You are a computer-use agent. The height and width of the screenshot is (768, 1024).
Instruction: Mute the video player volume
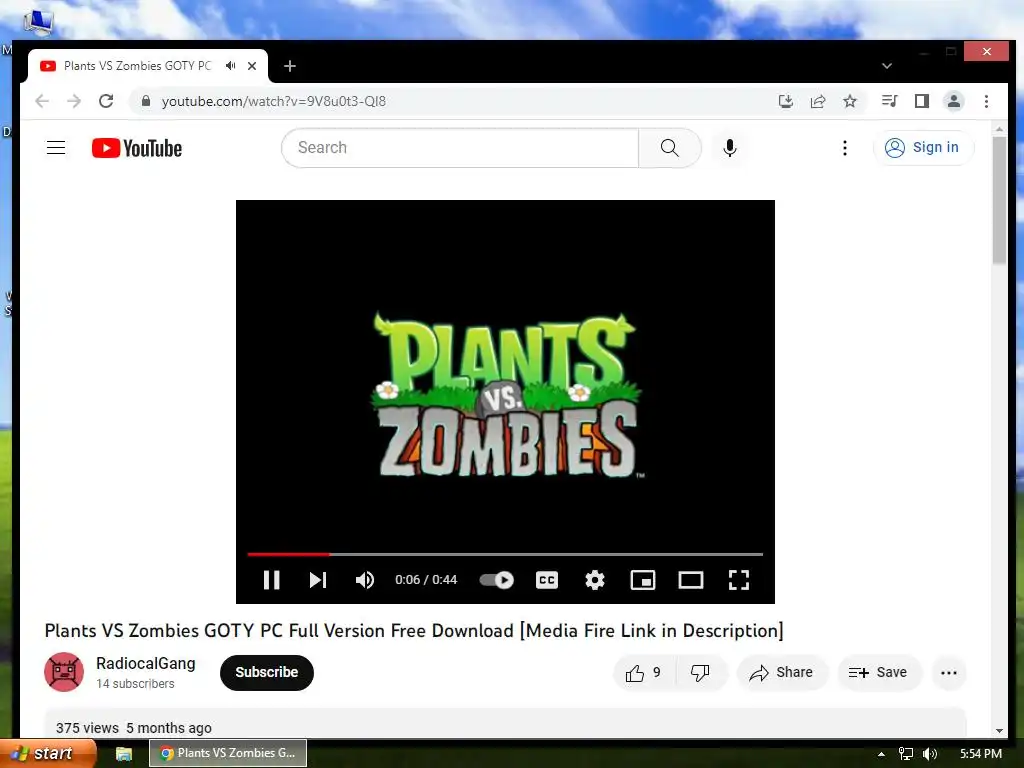point(364,580)
